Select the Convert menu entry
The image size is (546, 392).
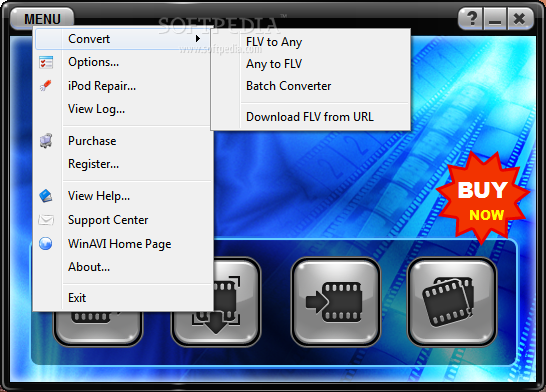[x=123, y=39]
